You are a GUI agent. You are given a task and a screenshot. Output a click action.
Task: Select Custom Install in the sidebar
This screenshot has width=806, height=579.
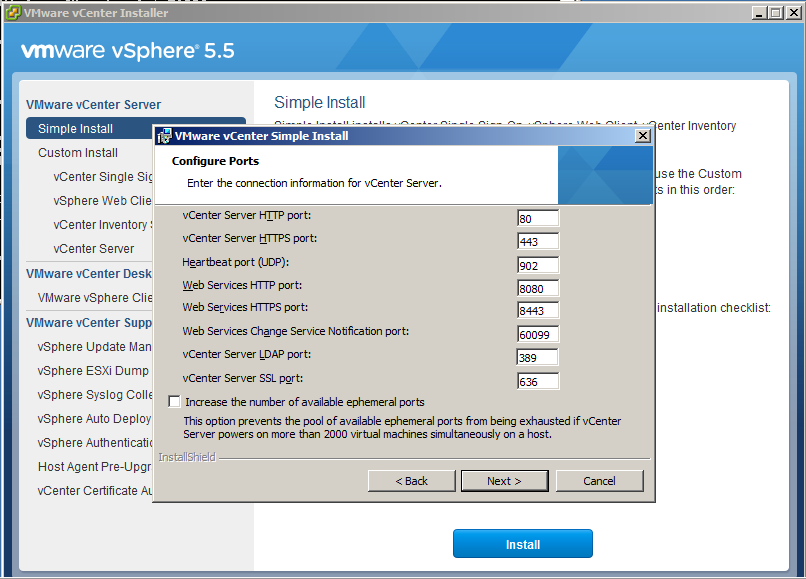(x=78, y=153)
